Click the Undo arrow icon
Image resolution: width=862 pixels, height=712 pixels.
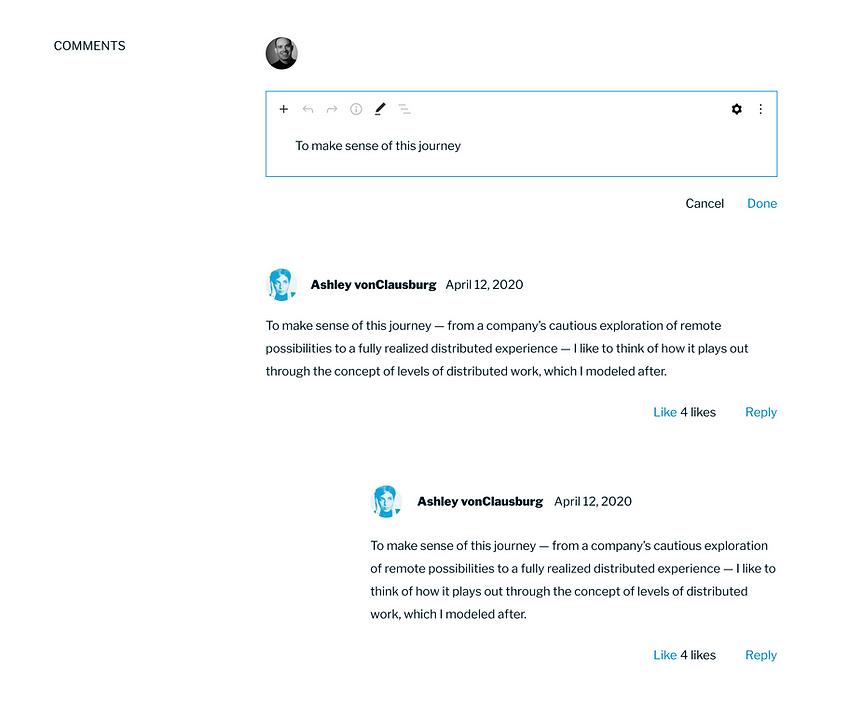click(x=308, y=109)
